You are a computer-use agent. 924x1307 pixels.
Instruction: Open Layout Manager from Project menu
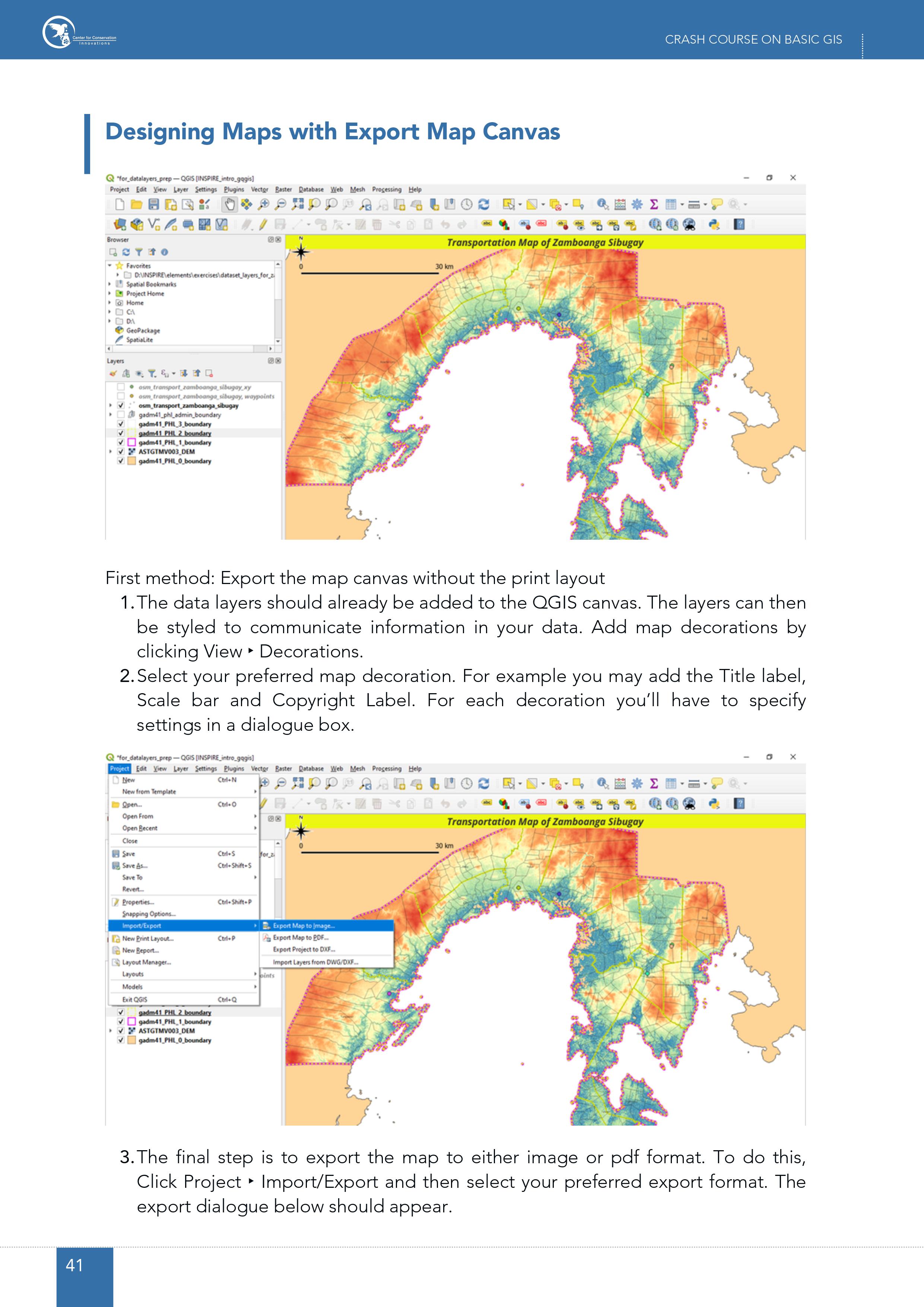pos(146,962)
